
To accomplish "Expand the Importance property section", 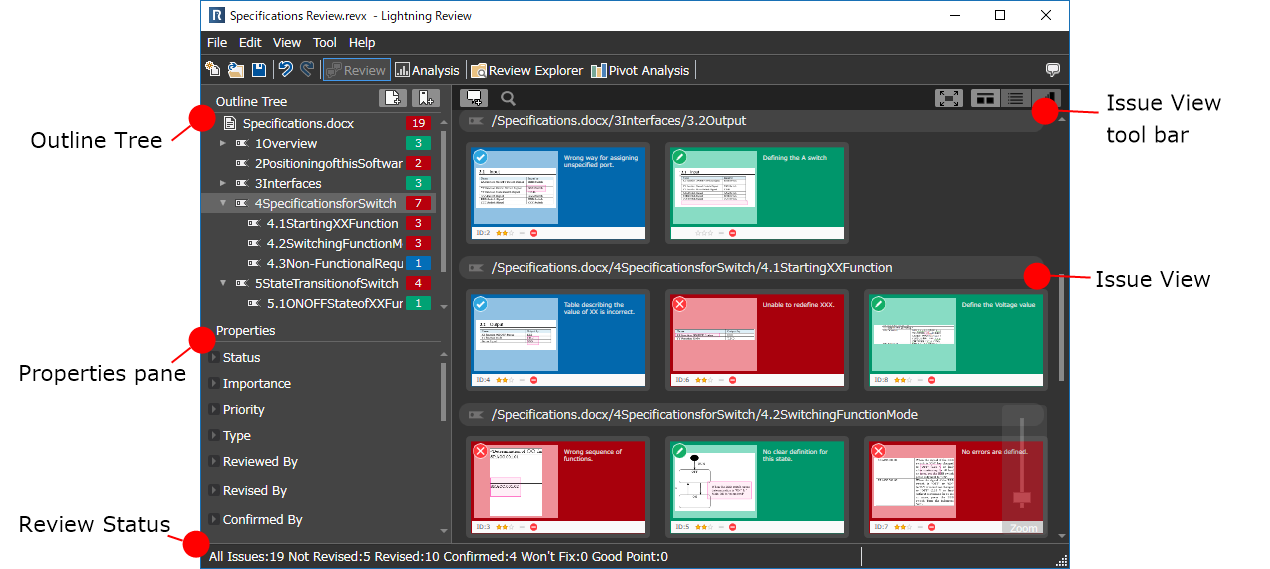I will [214, 383].
